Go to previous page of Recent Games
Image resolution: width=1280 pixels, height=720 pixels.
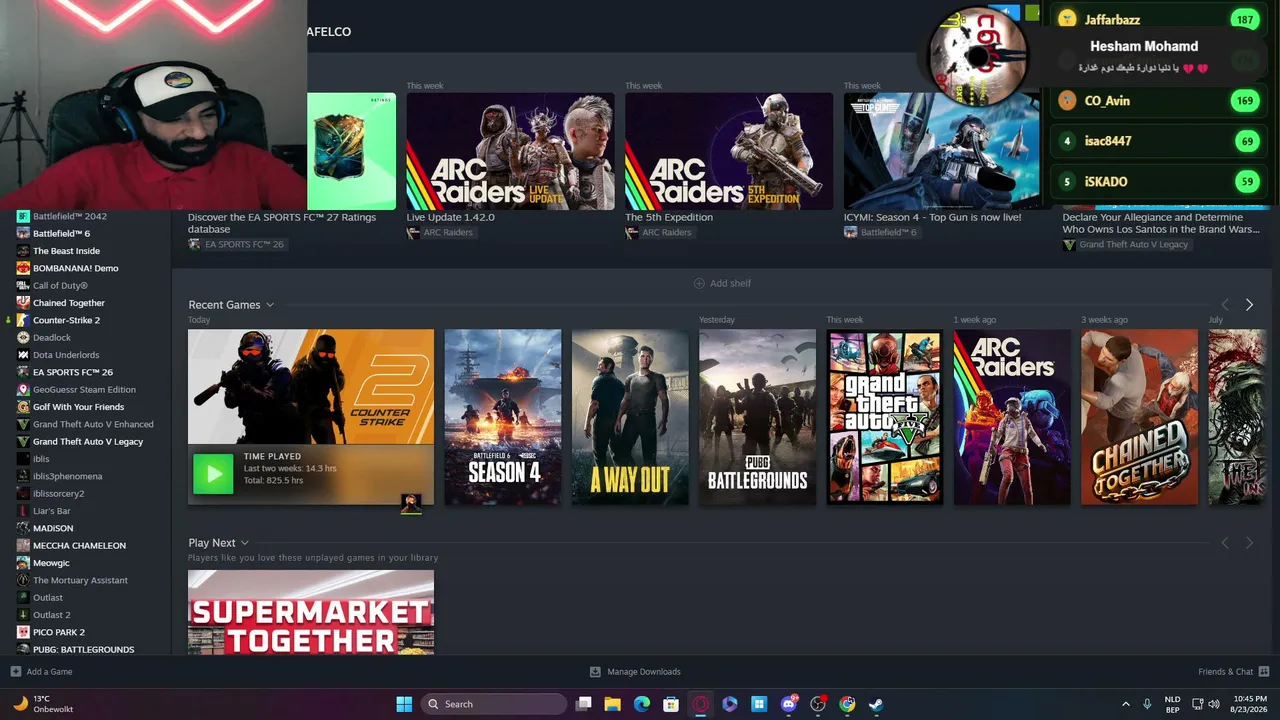pyautogui.click(x=1225, y=305)
